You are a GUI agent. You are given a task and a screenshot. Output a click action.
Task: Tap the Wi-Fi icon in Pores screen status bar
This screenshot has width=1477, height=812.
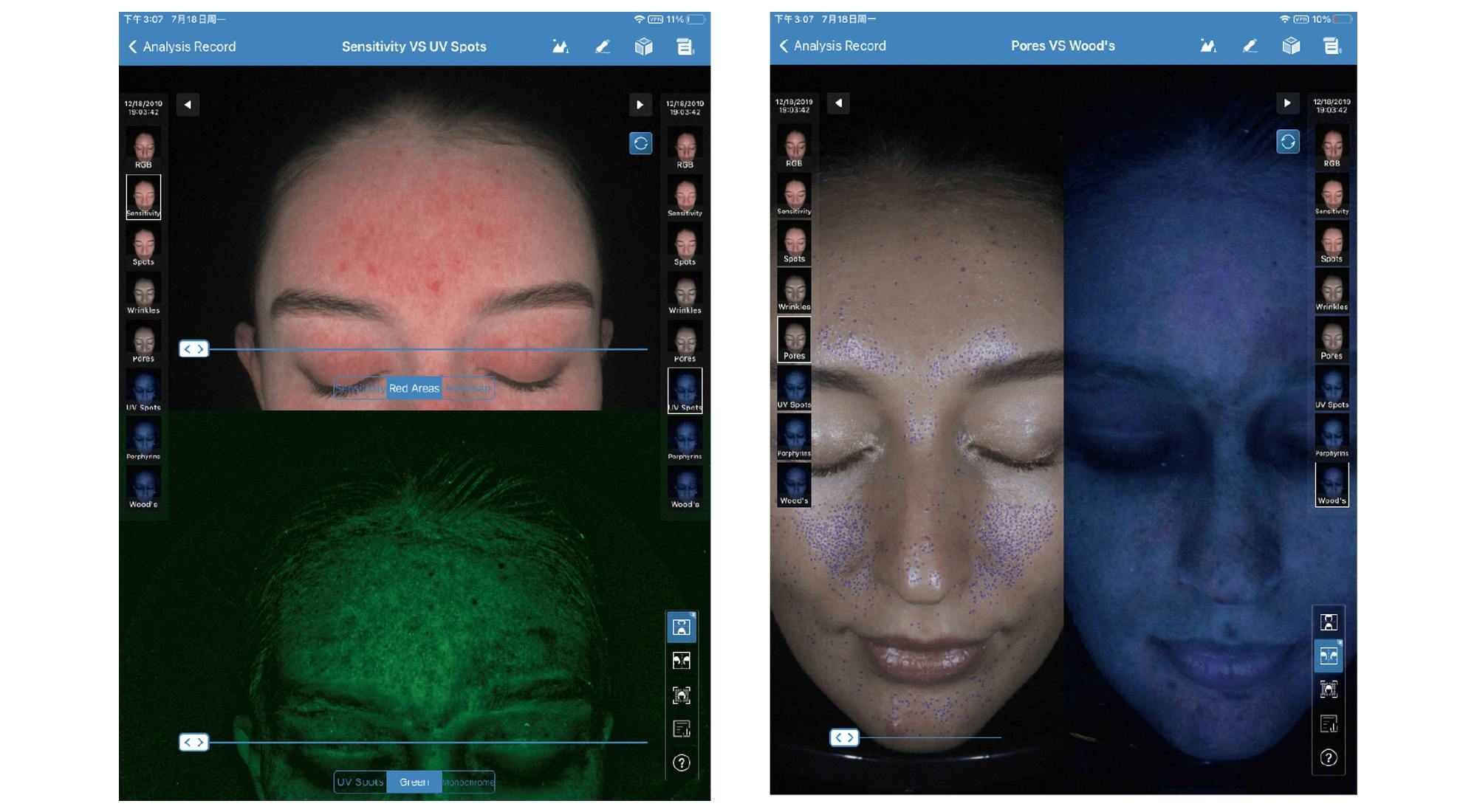pos(1285,19)
